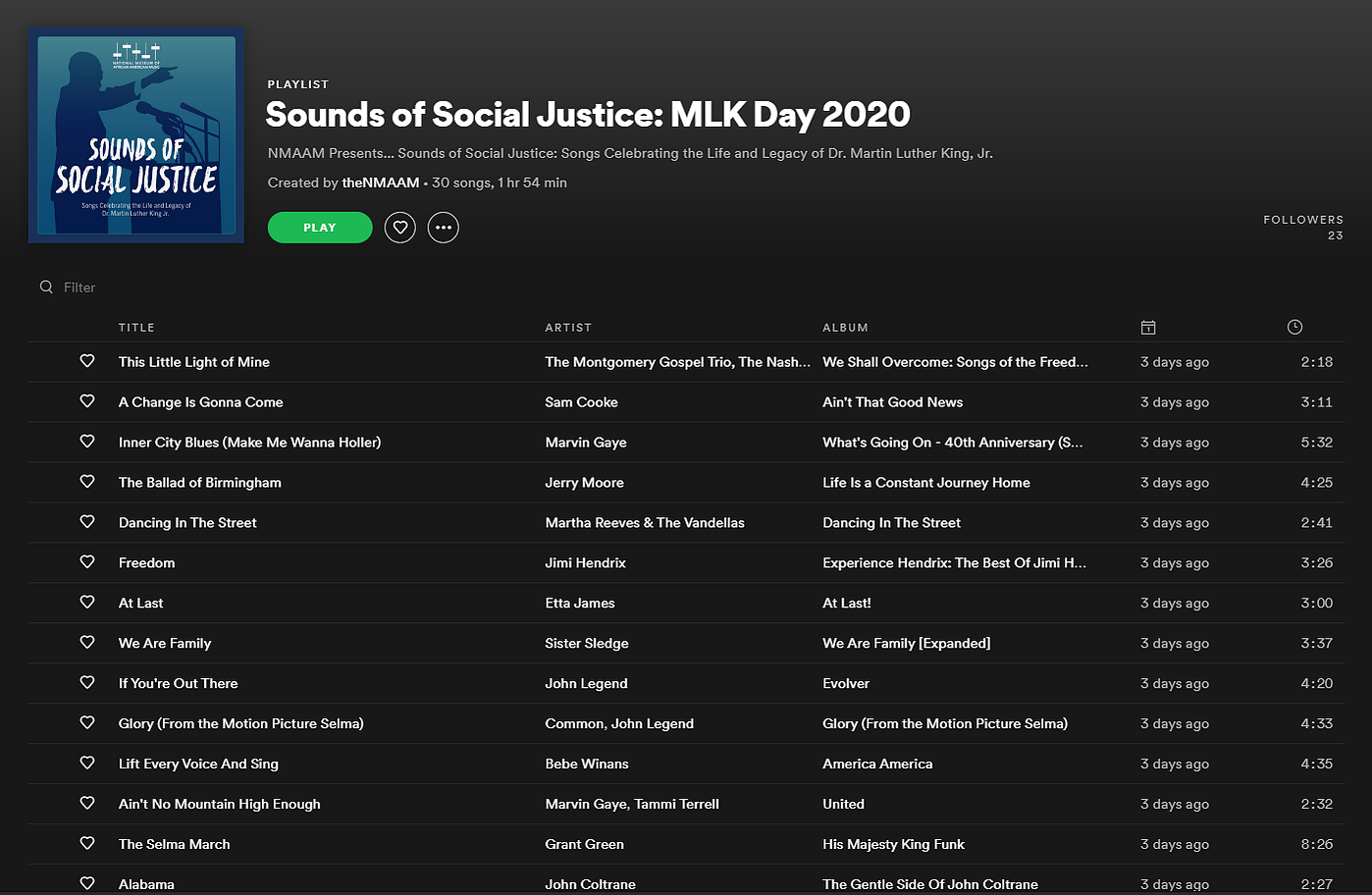The width and height of the screenshot is (1372, 895).
Task: Select track title Ain't No Mountain High Enough
Action: (219, 805)
